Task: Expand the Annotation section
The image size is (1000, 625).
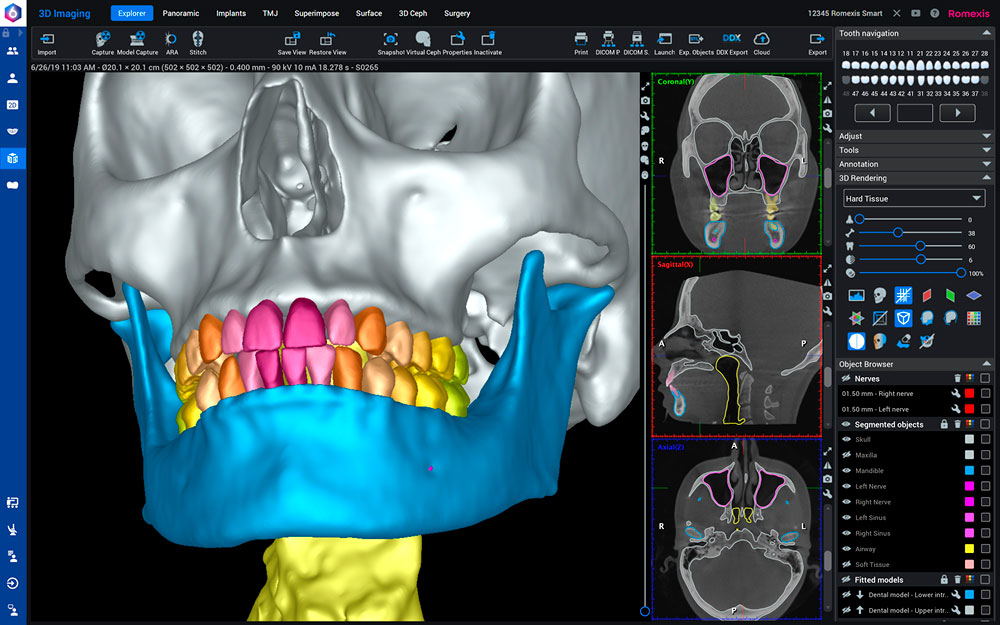Action: (914, 164)
